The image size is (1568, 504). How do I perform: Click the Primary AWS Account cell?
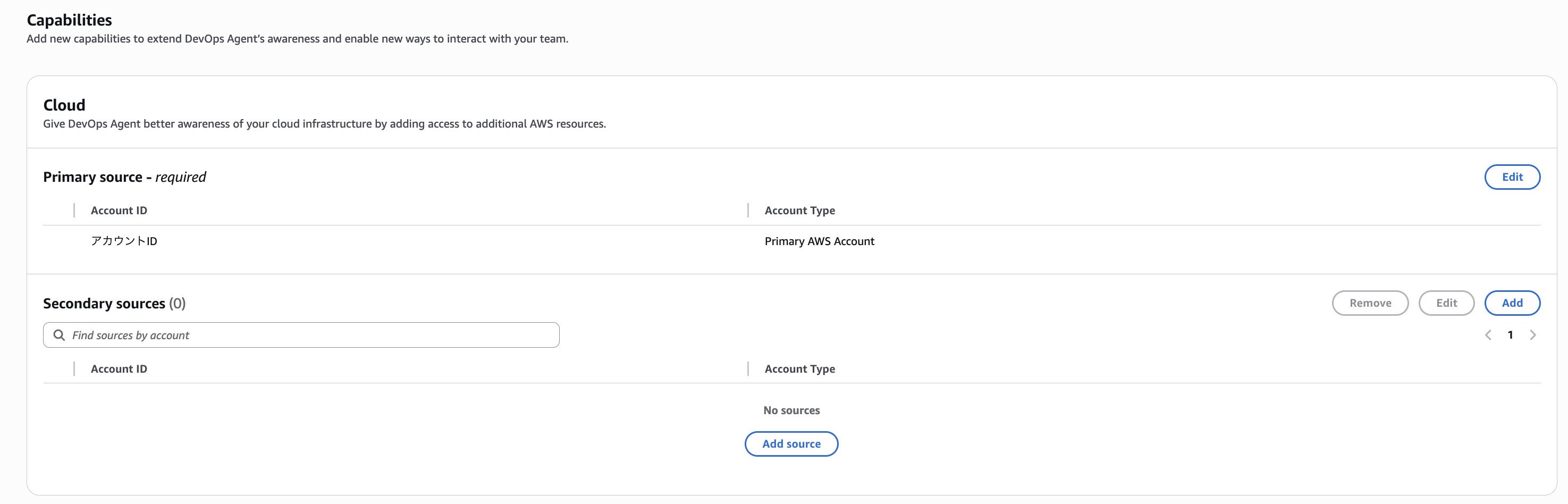click(x=819, y=241)
